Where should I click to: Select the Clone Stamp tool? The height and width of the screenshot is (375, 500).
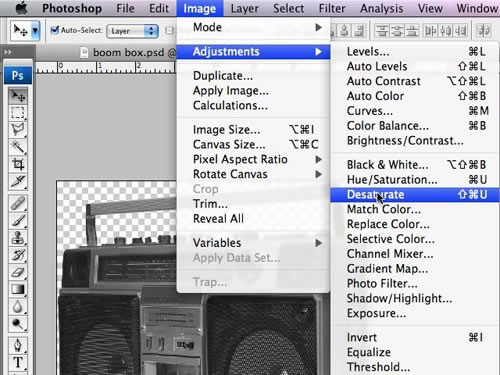tap(18, 238)
